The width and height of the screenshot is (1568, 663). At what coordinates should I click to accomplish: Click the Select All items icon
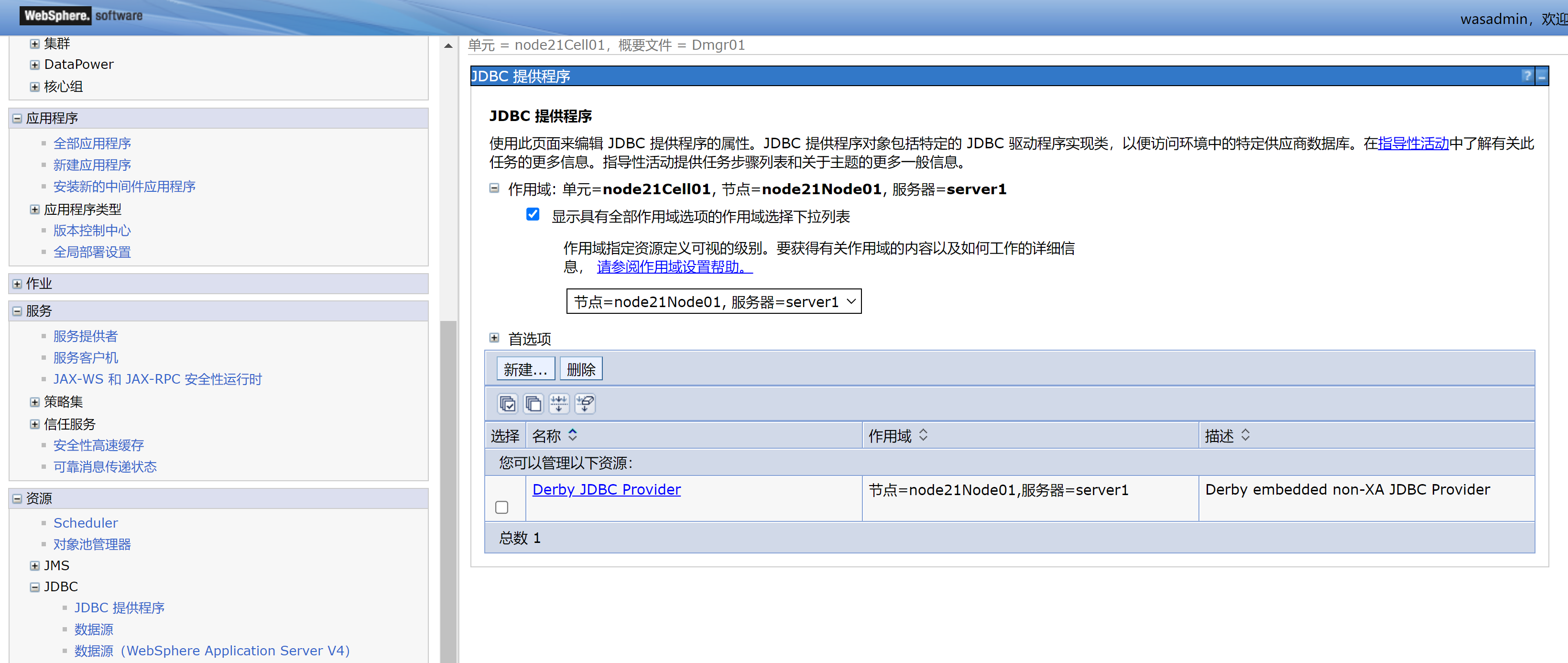point(507,404)
